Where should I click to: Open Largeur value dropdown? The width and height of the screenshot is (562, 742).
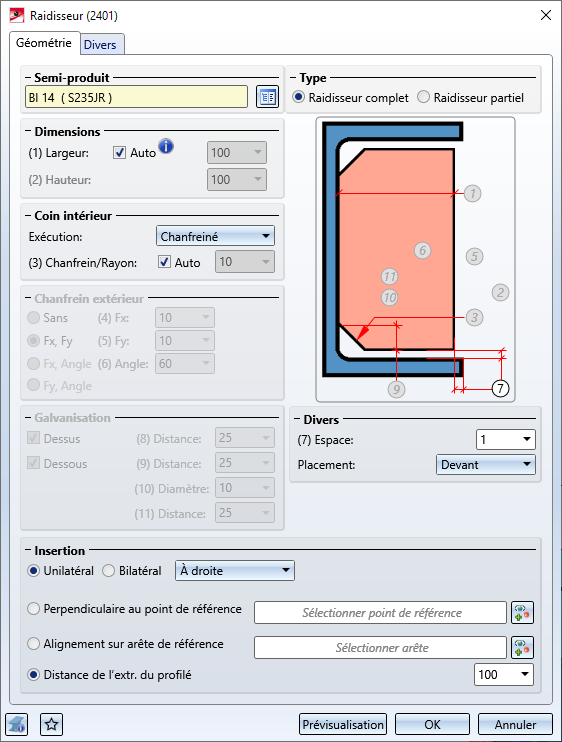[x=237, y=153]
